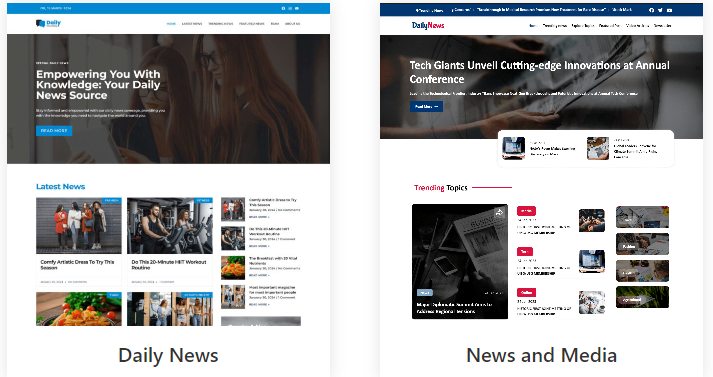Open the LATEST NEWS menu item
Screen dimensions: 713x377
pos(192,24)
